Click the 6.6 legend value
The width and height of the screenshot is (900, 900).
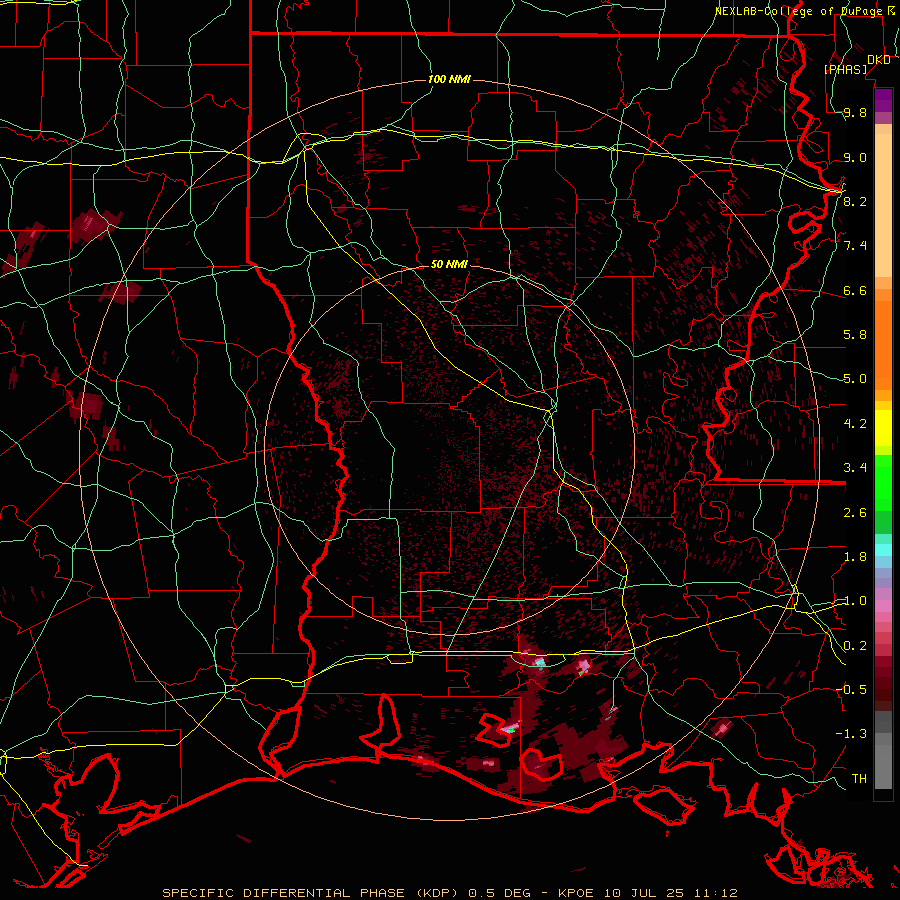pyautogui.click(x=855, y=290)
